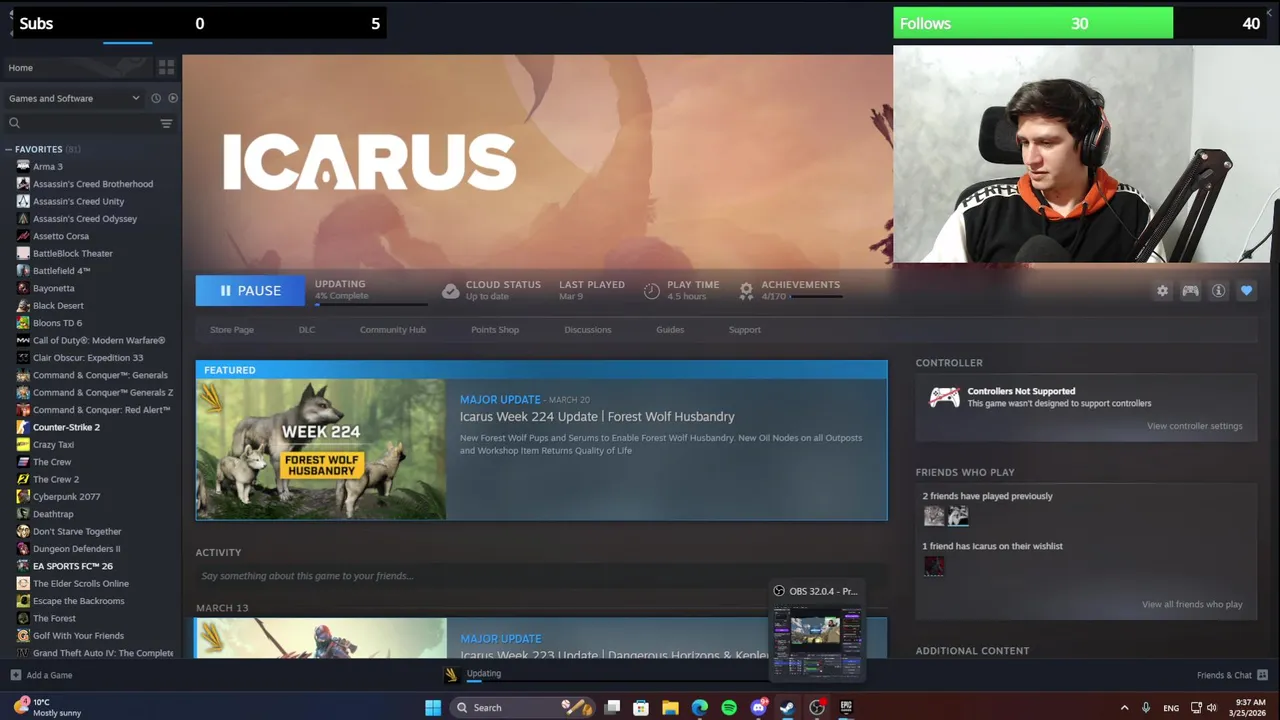The image size is (1280, 720).
Task: Open Discord from the taskbar
Action: click(x=758, y=707)
